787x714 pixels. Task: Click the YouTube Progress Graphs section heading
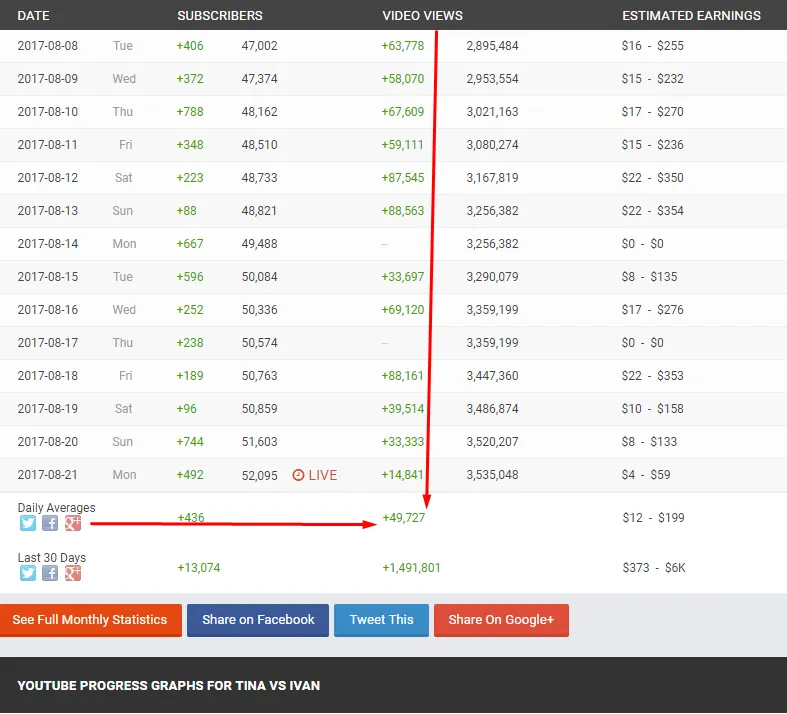click(168, 686)
